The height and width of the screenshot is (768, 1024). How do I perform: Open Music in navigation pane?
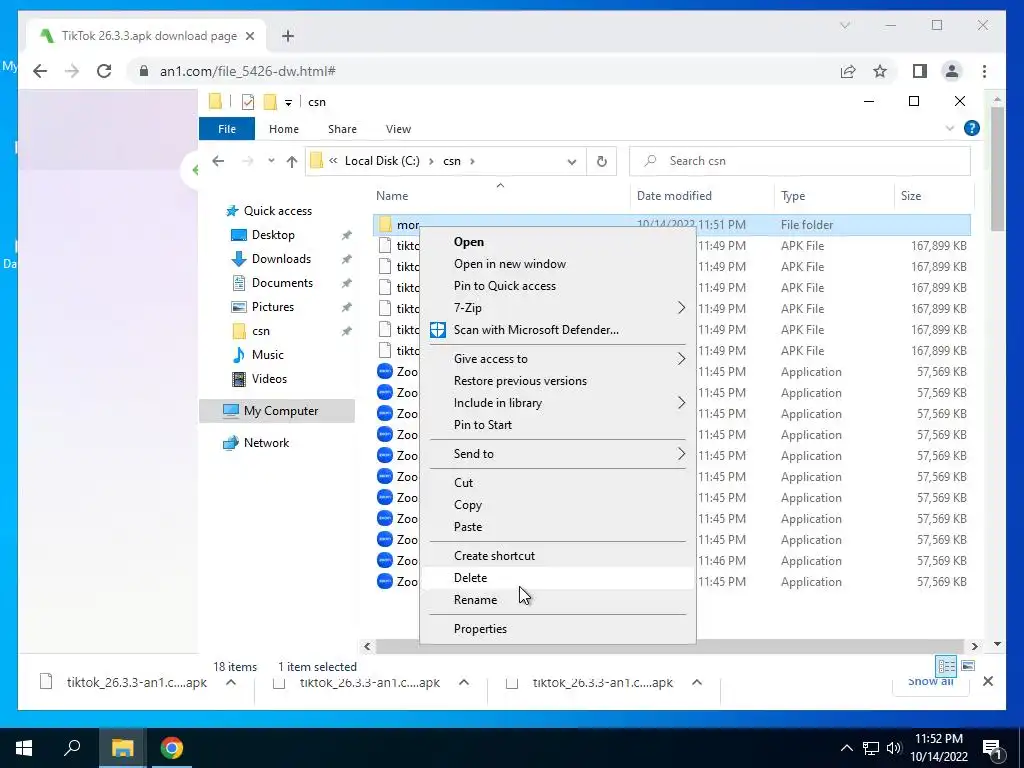click(267, 355)
